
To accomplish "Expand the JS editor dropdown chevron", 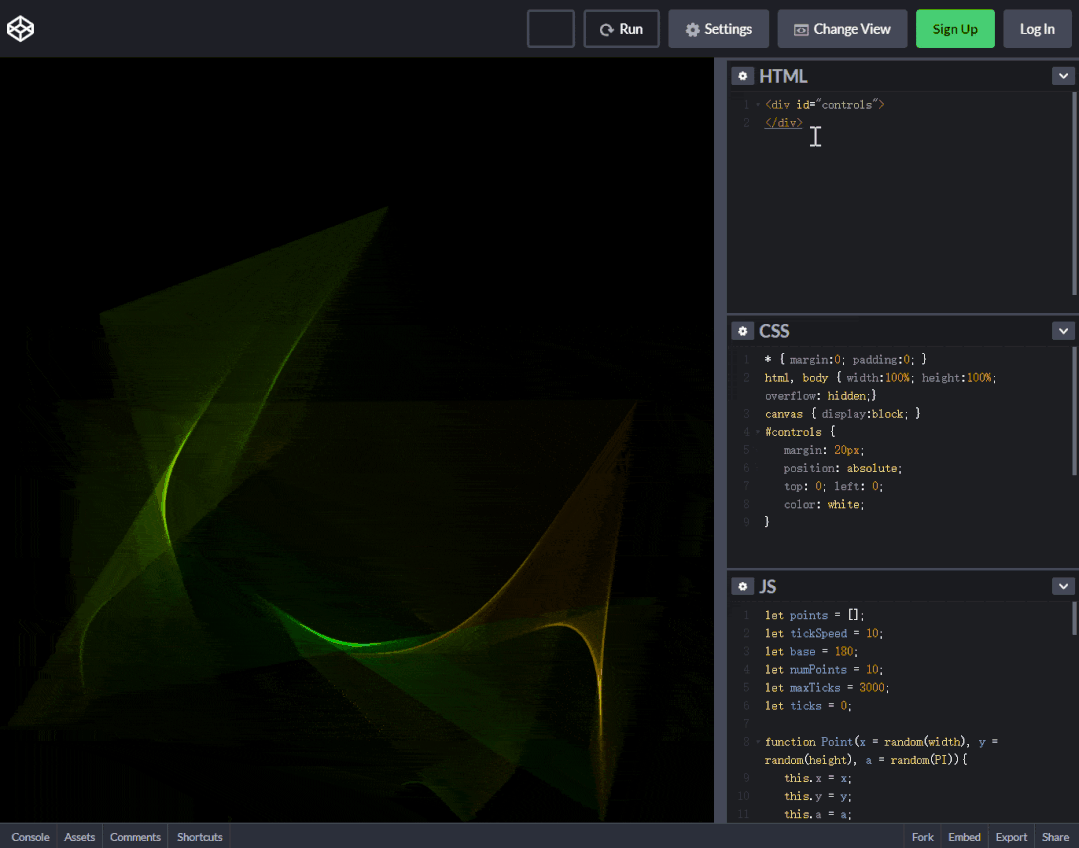I will [x=1062, y=586].
